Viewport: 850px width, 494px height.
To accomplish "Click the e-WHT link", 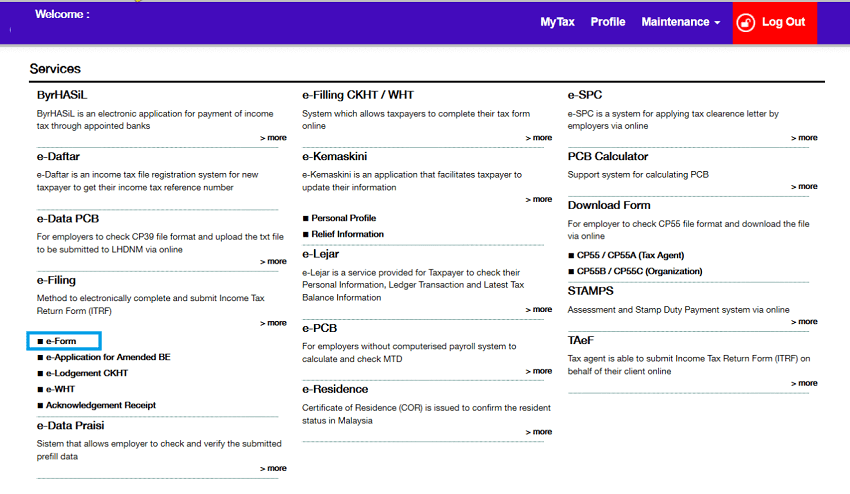I will [x=60, y=389].
